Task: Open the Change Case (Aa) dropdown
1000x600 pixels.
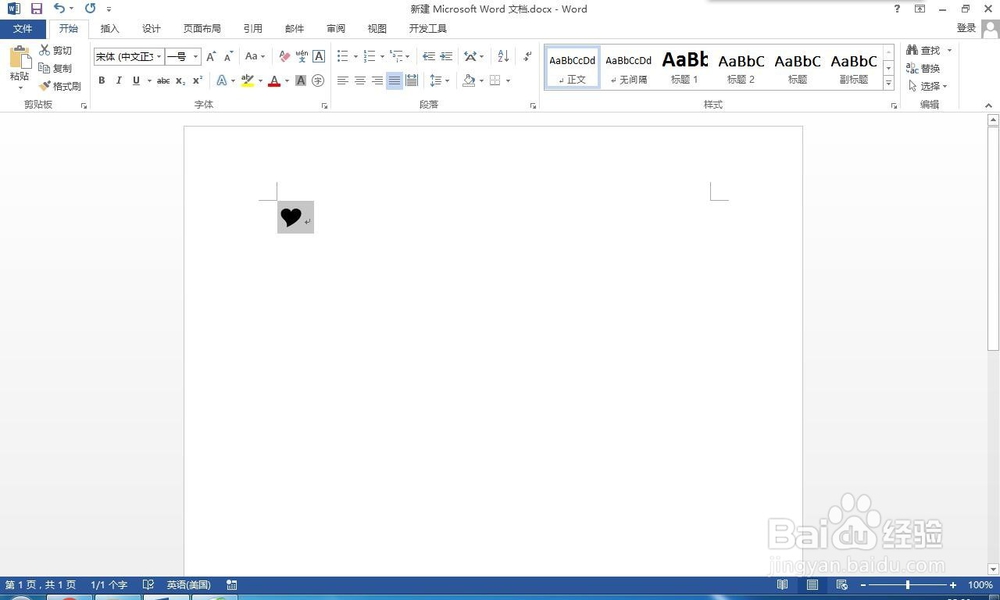Action: tap(255, 57)
